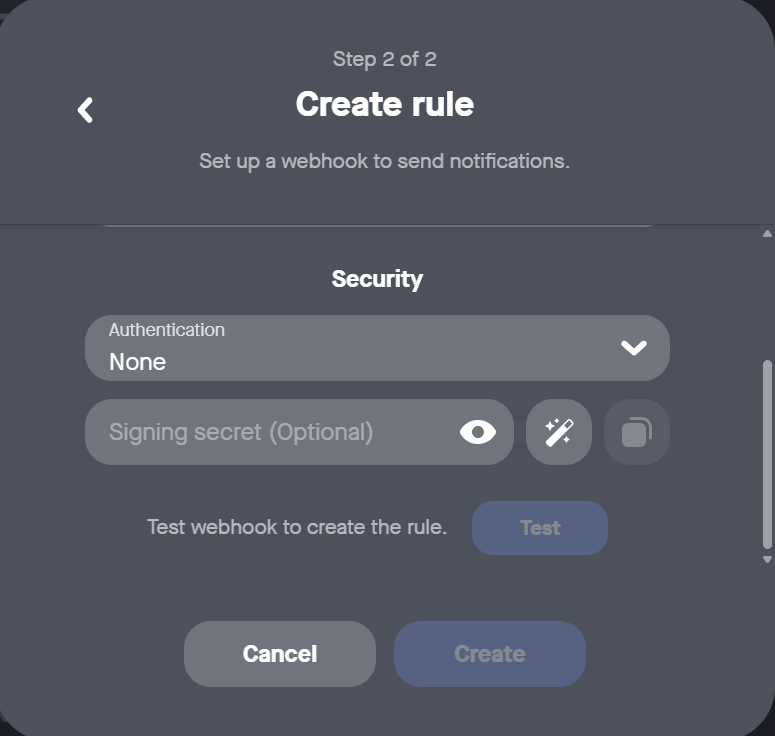Go back using the left chevron arrow
The width and height of the screenshot is (775, 736).
[x=86, y=110]
